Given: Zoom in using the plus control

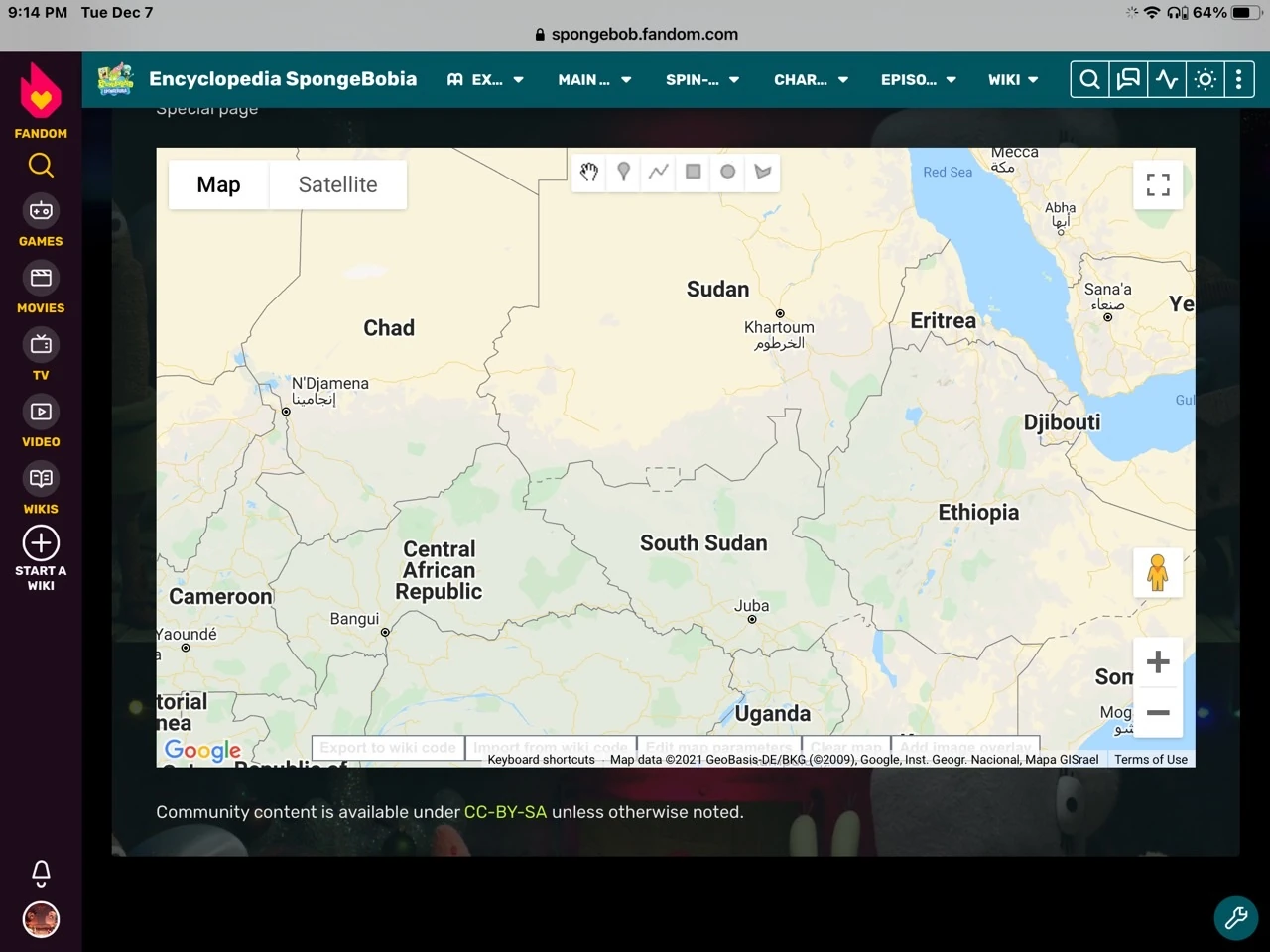Looking at the screenshot, I should (x=1157, y=661).
